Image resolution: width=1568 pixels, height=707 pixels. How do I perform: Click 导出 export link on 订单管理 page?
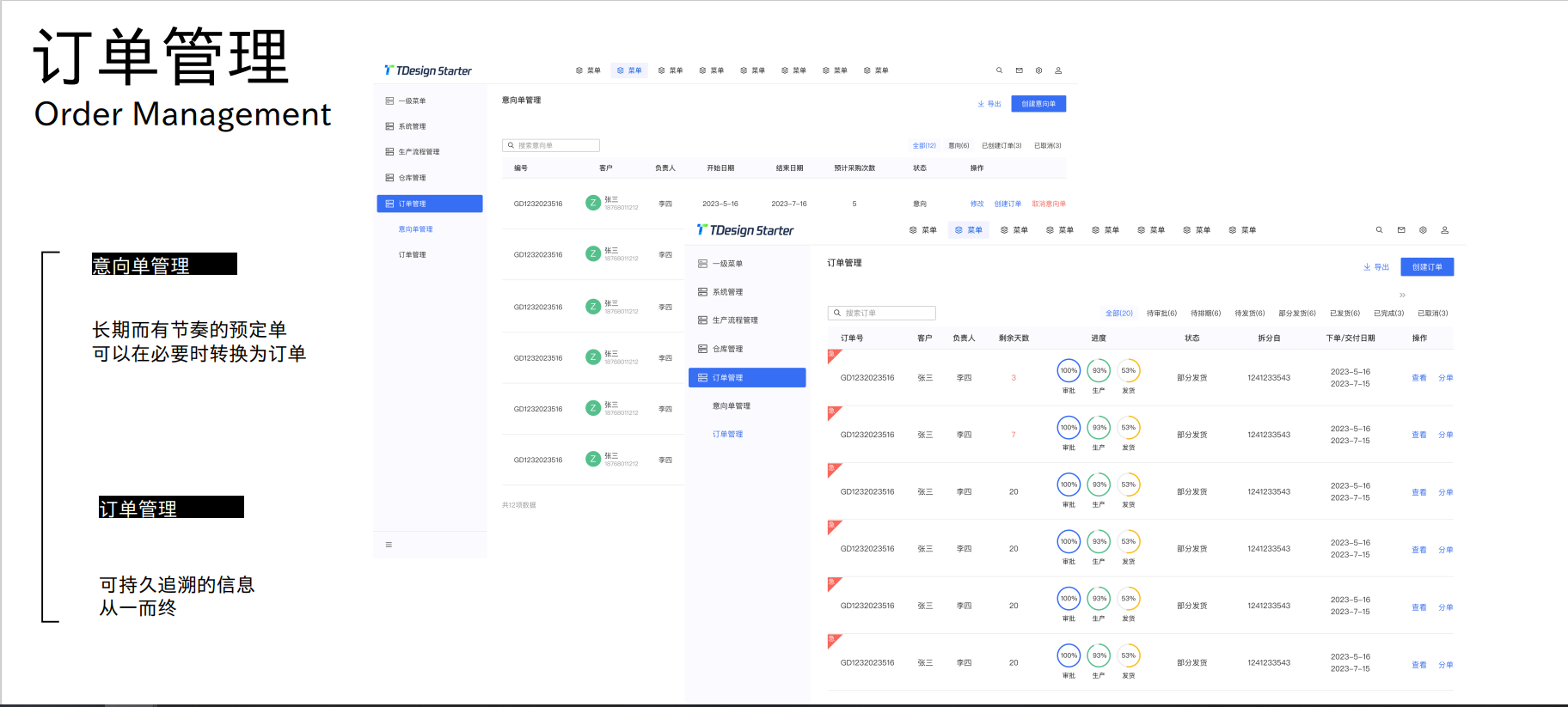pos(1376,267)
